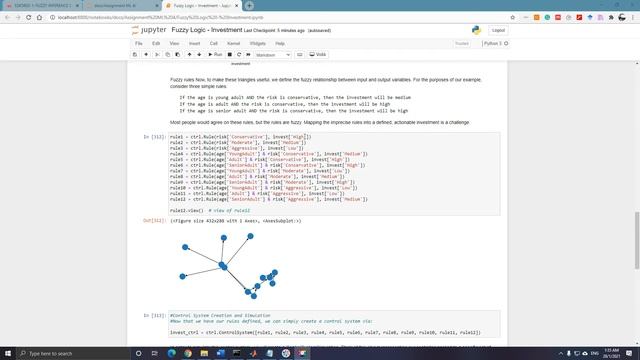Click the Logout button
This screenshot has width=640, height=360.
[x=498, y=30]
